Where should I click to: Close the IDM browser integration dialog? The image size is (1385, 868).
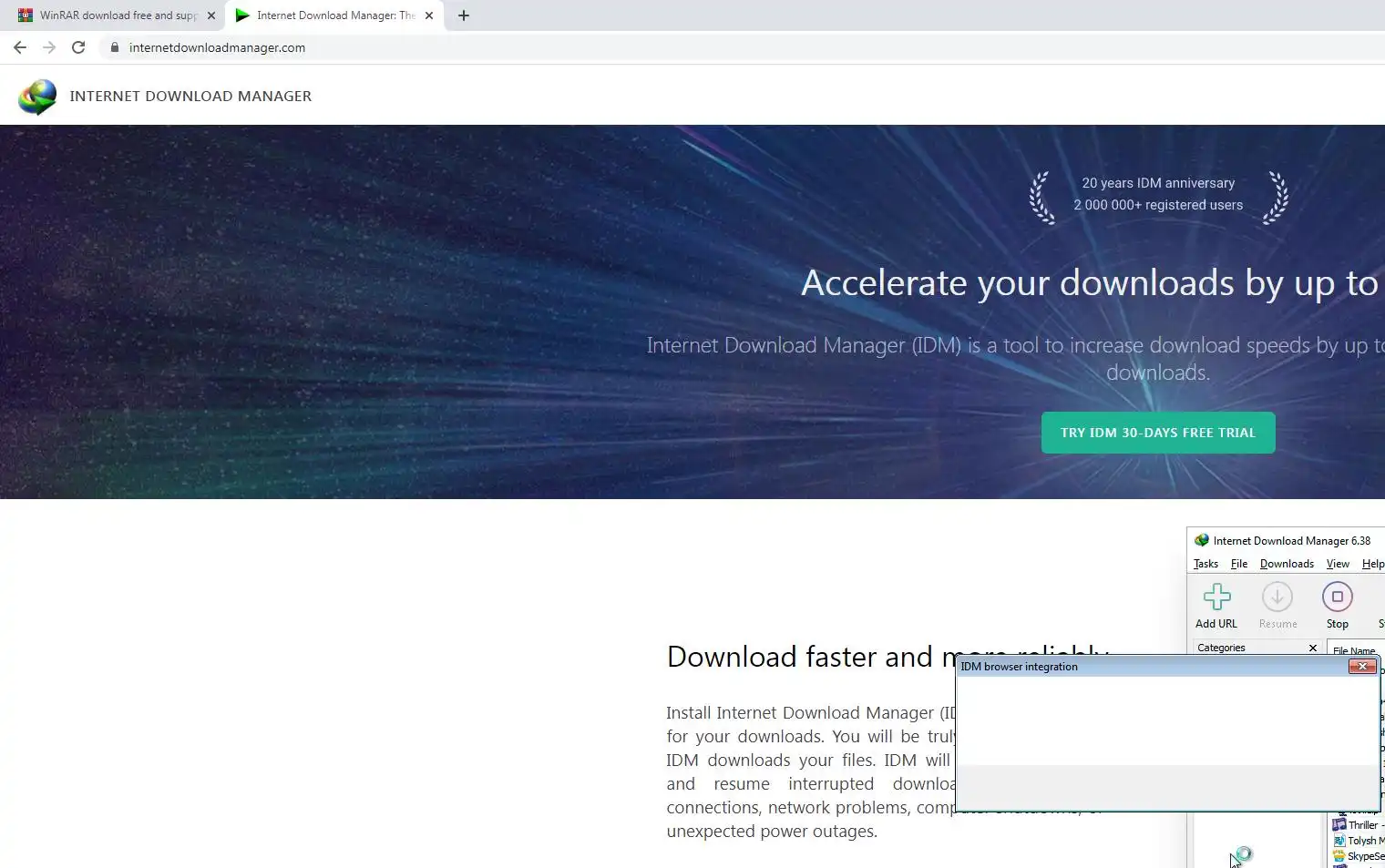tap(1362, 667)
